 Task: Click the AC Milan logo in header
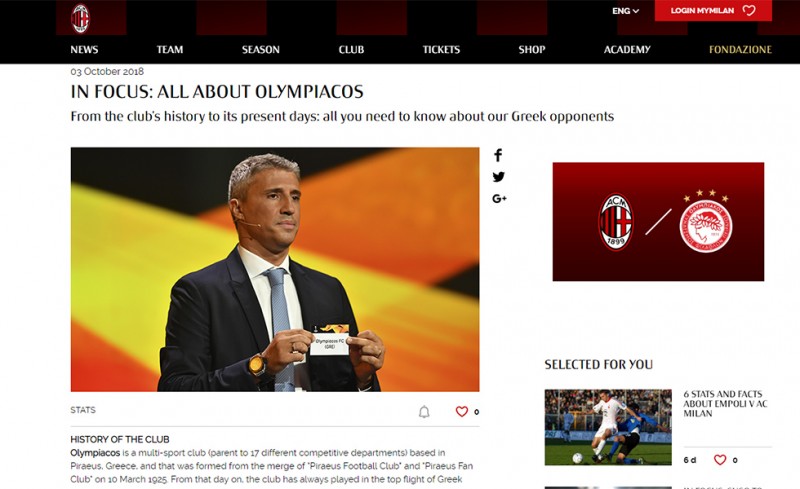[x=80, y=18]
